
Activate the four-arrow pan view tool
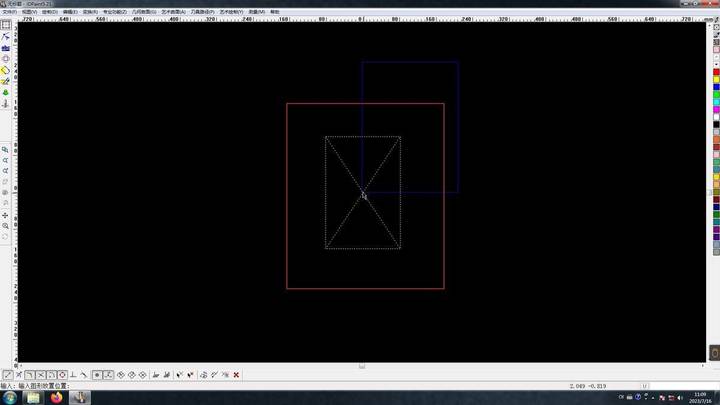coord(6,215)
